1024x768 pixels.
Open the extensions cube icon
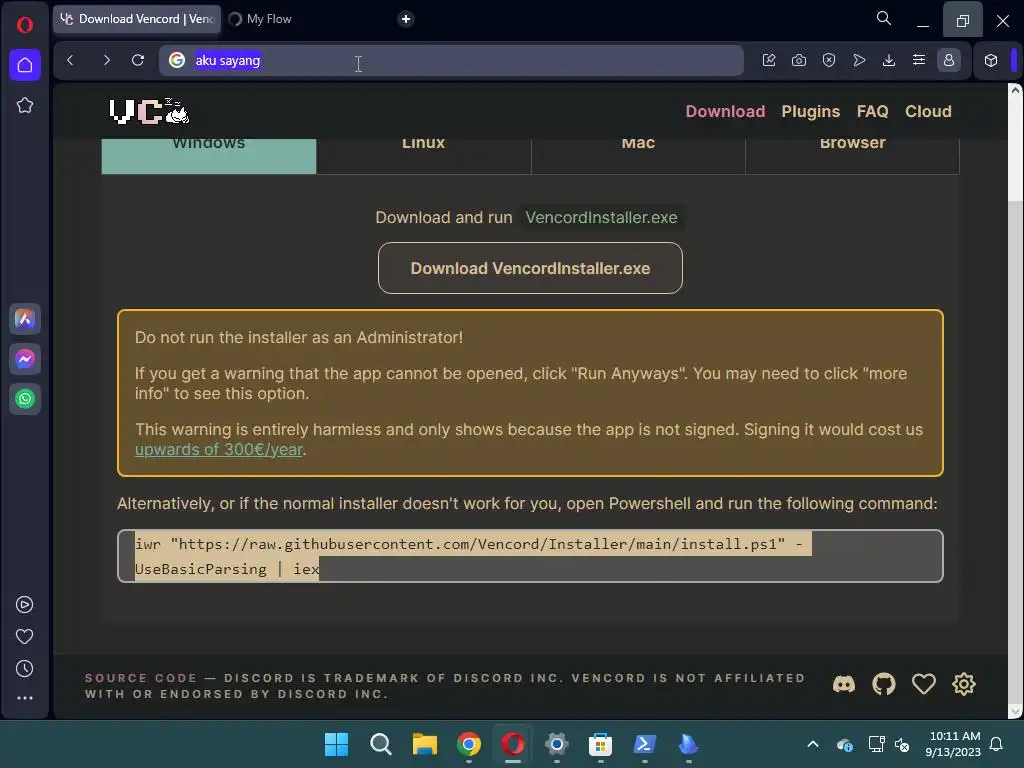pyautogui.click(x=991, y=60)
